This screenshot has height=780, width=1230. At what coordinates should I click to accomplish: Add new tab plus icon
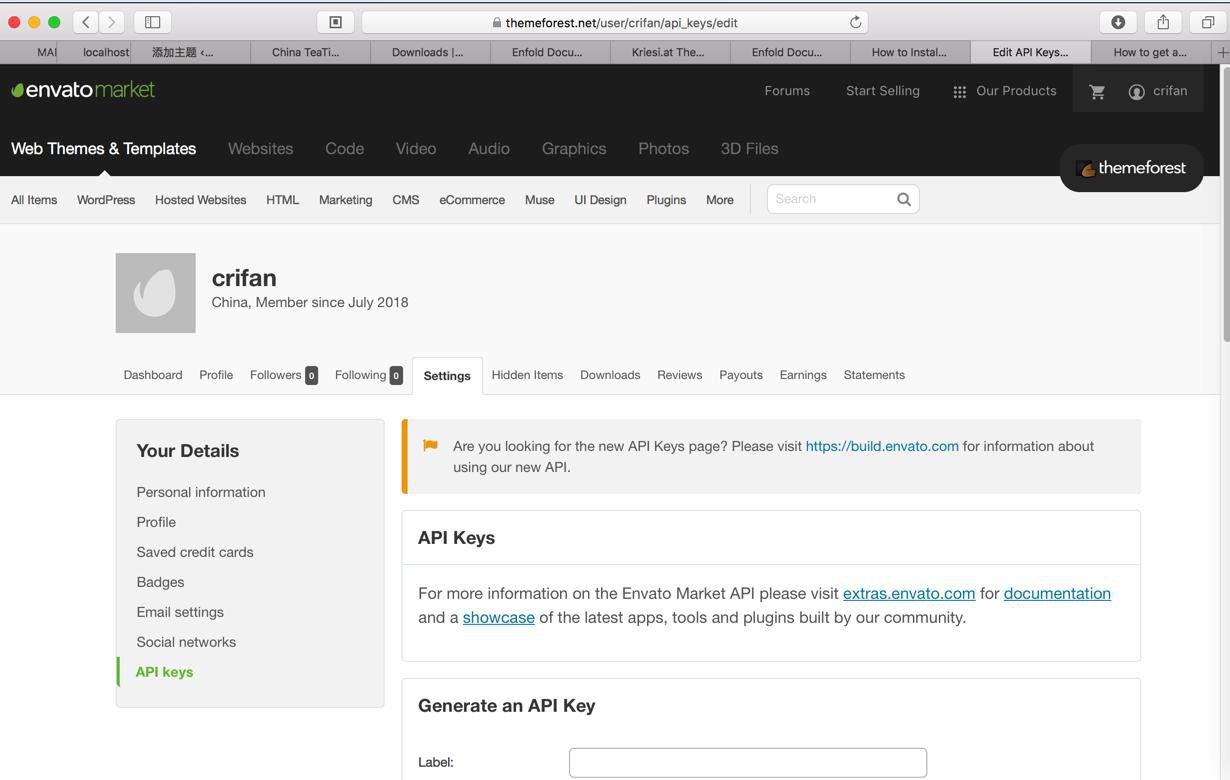click(x=1221, y=52)
